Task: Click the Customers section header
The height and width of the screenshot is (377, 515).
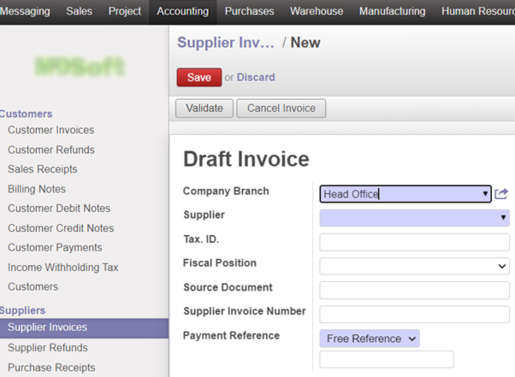Action: [26, 114]
